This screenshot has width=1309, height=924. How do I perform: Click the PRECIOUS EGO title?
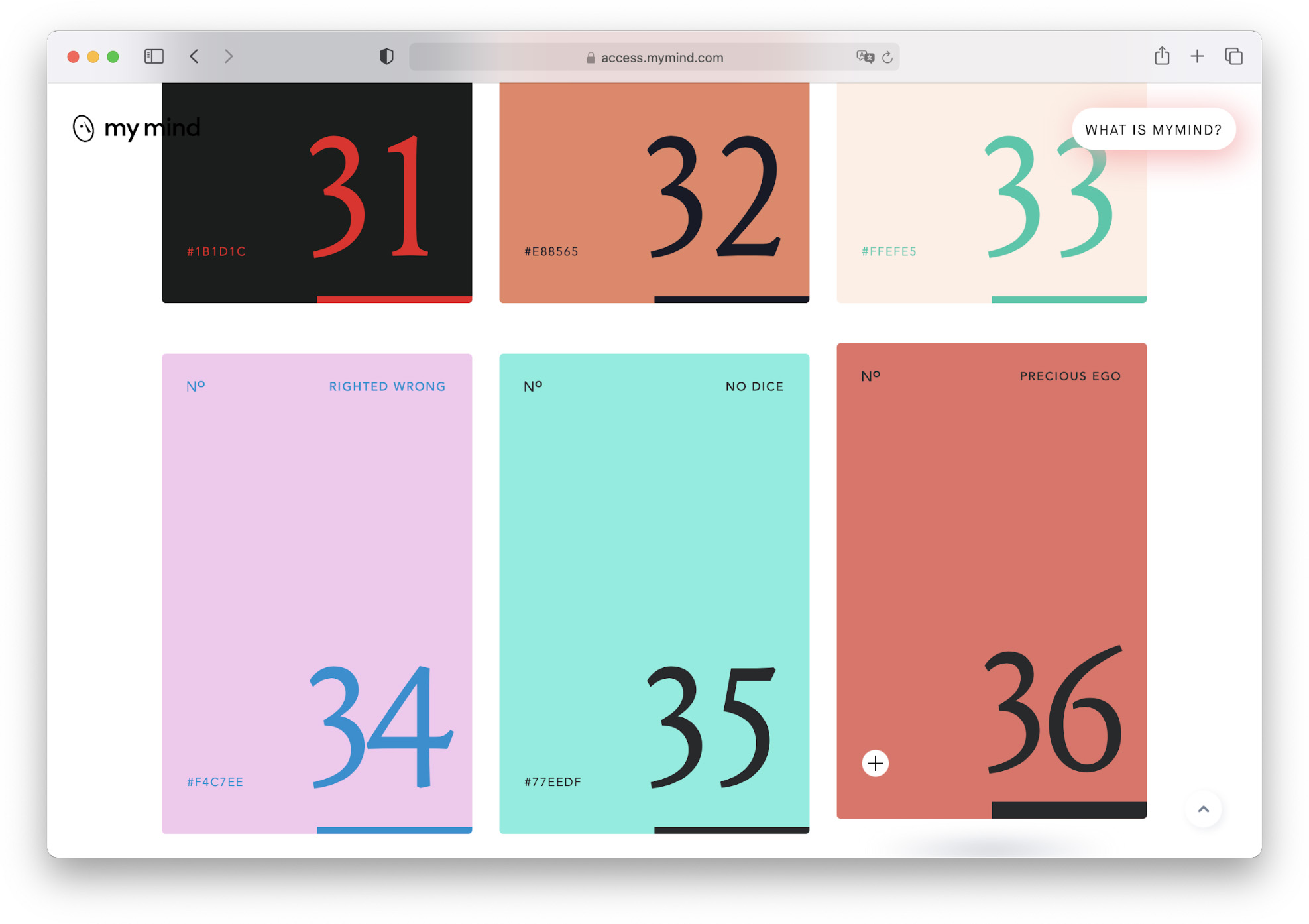click(x=1070, y=376)
